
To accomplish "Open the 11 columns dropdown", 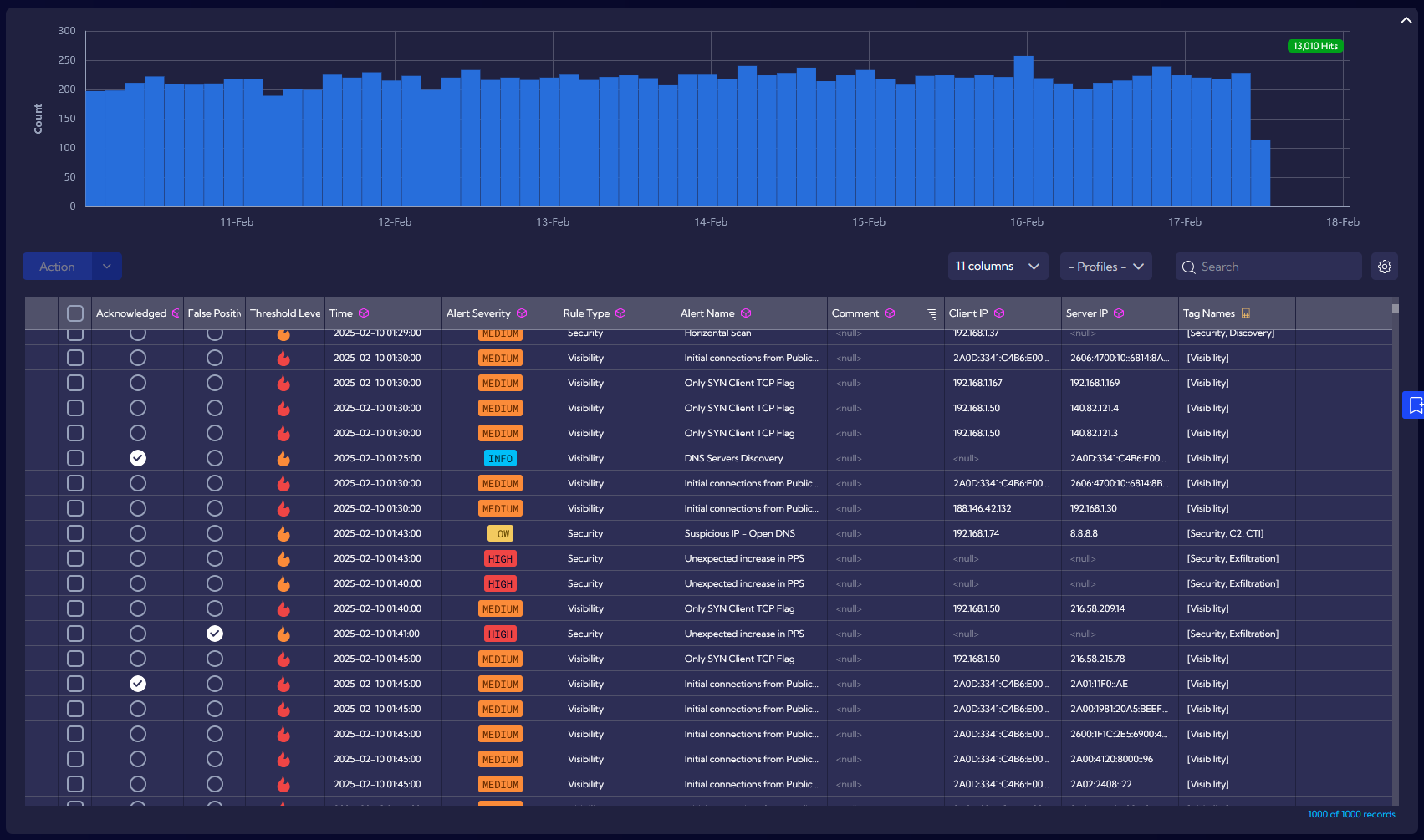I will pos(998,267).
